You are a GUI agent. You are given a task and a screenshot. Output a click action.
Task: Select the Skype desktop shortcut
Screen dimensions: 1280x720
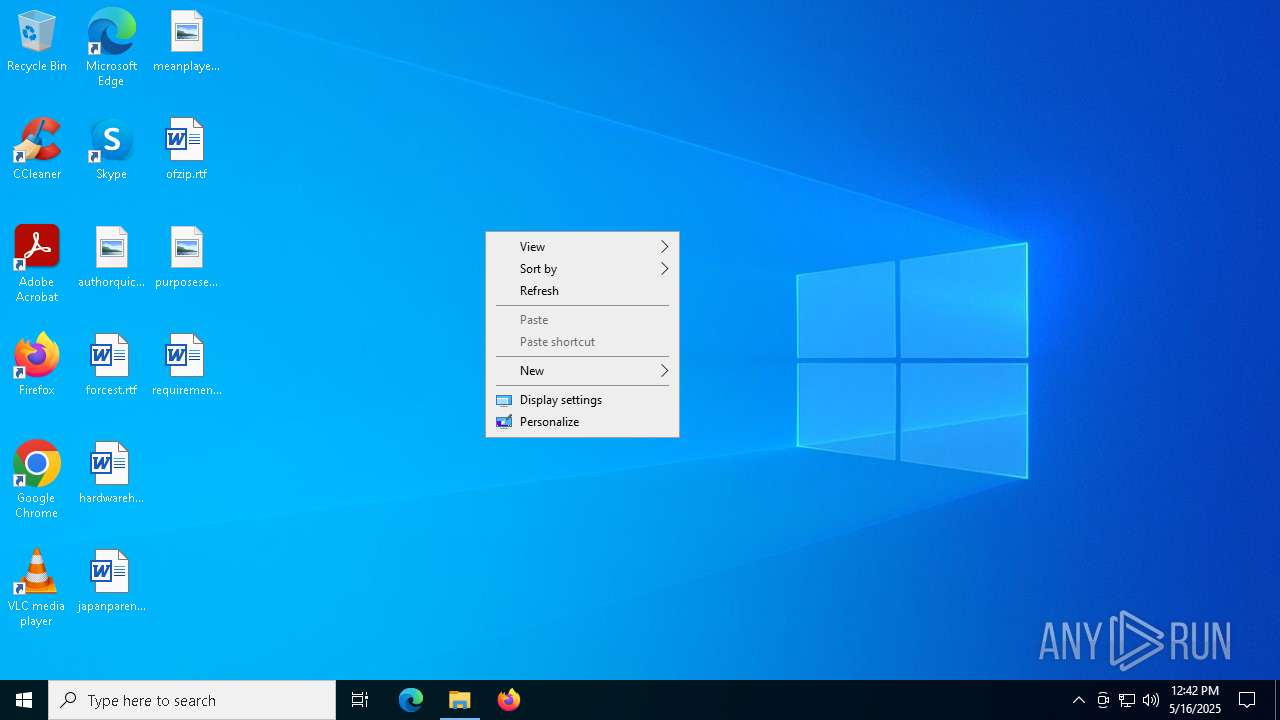click(x=111, y=150)
